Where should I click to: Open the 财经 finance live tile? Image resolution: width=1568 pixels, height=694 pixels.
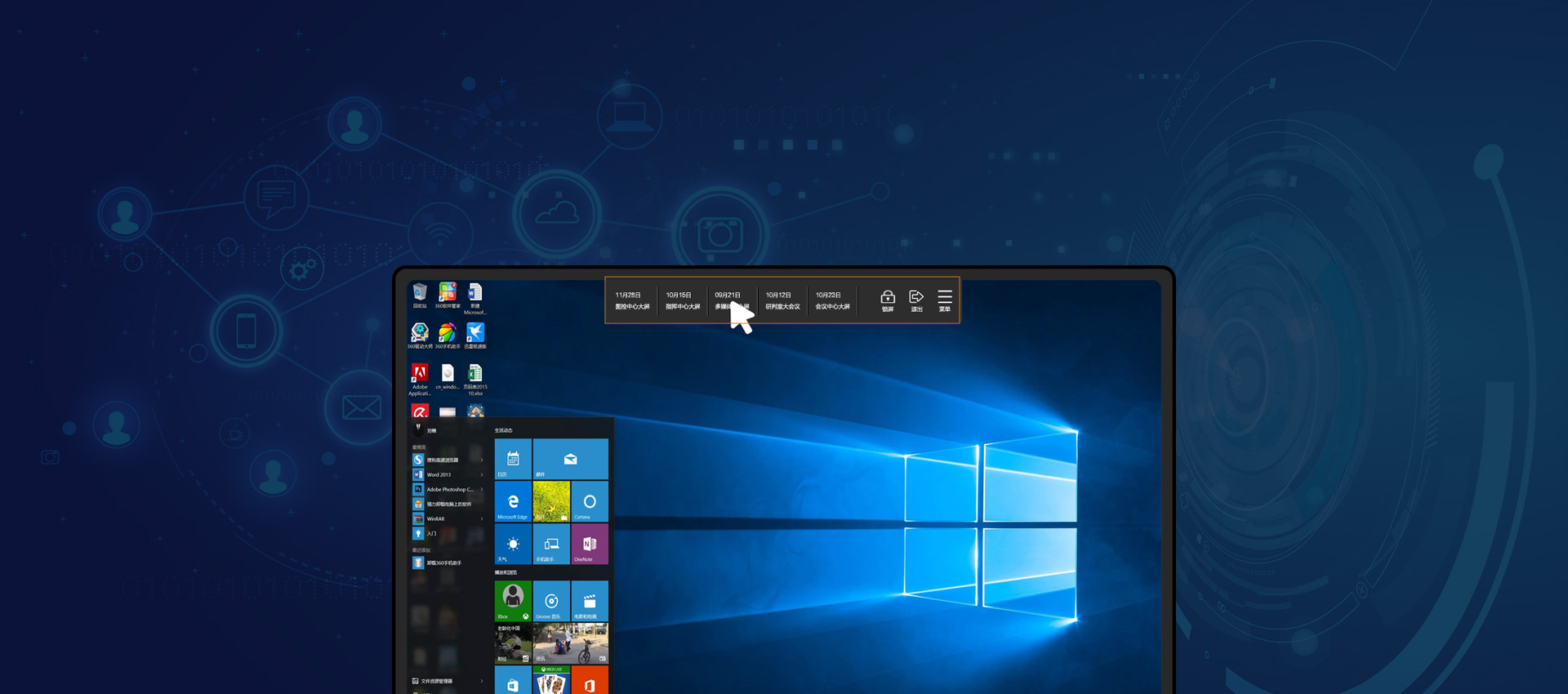point(513,643)
